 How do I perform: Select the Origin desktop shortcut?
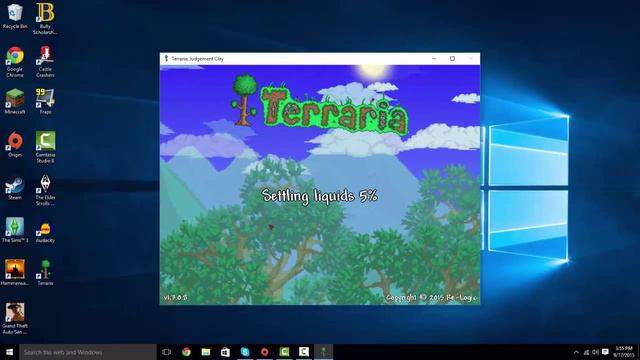(x=15, y=144)
